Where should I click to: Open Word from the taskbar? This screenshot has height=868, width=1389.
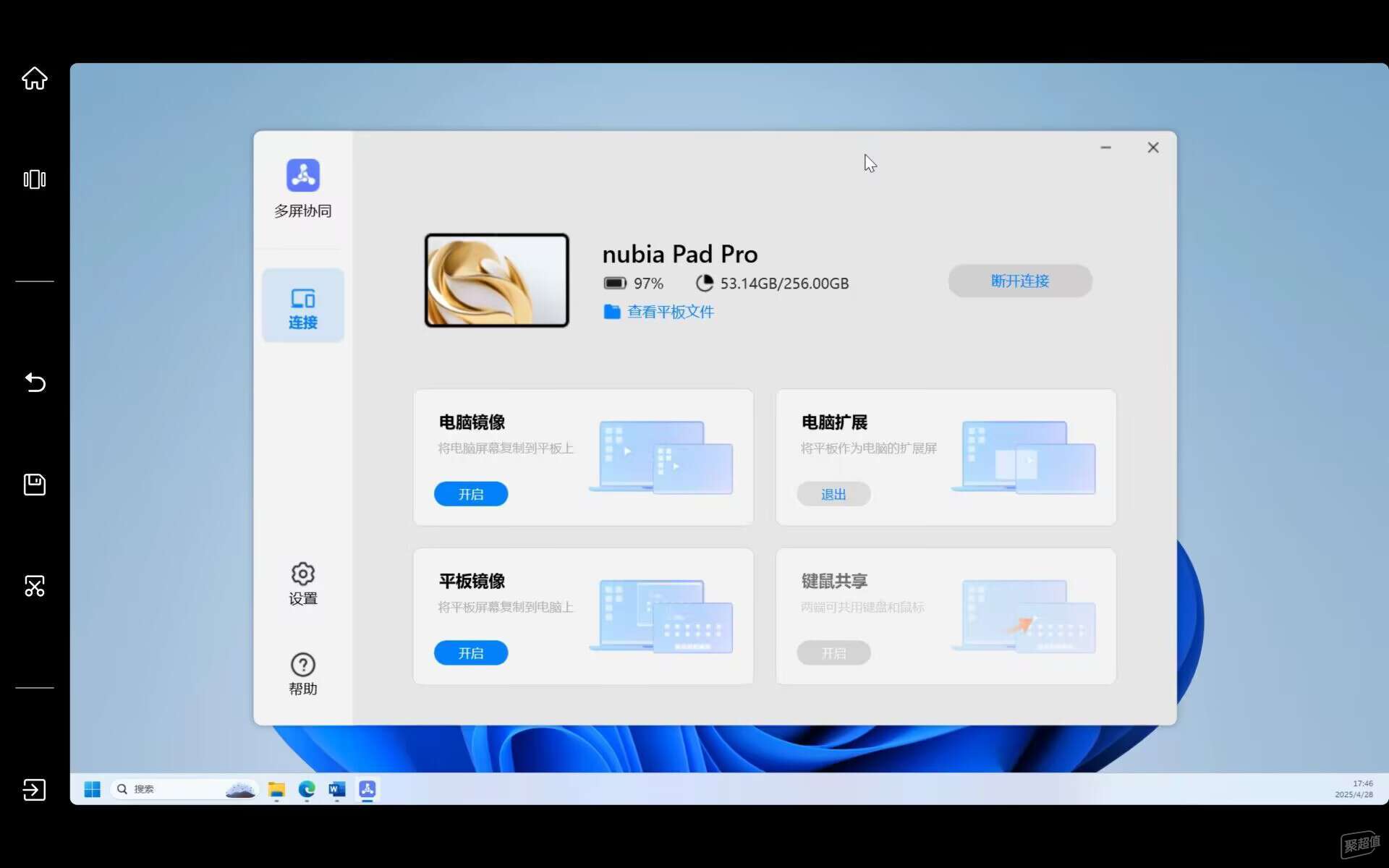tap(337, 789)
